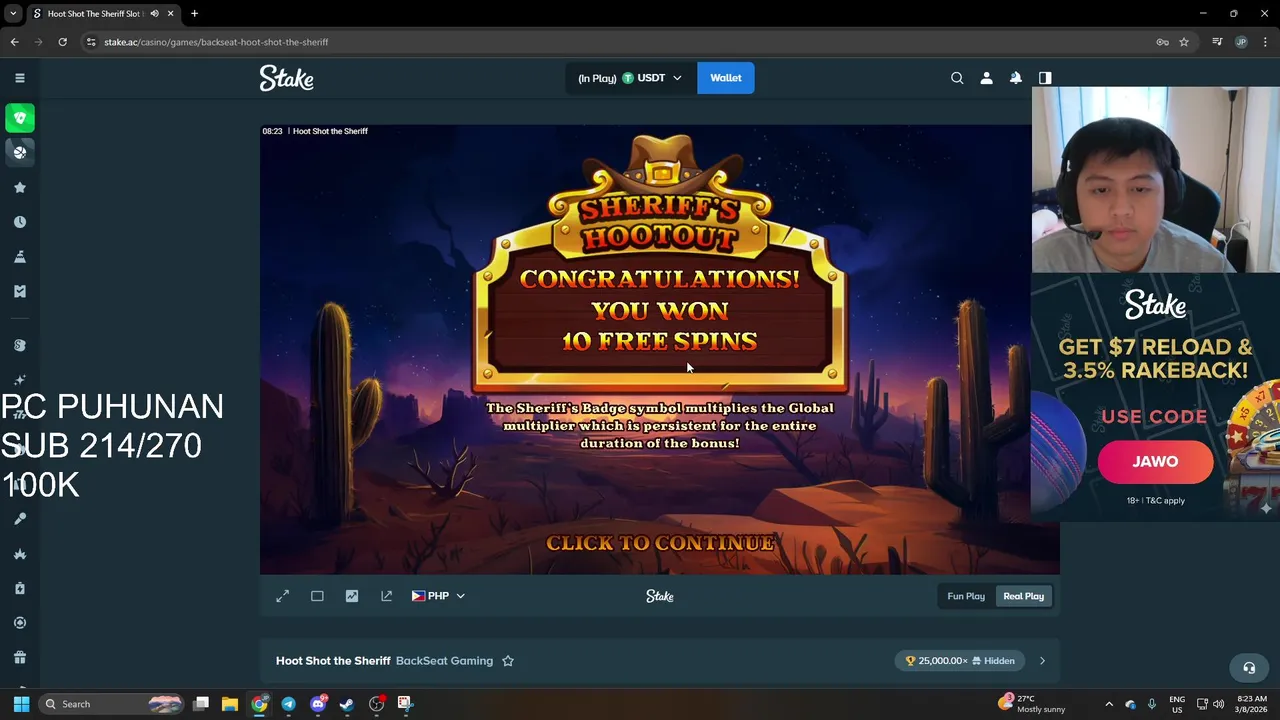Mute the tab audio speaker icon
Screen dimensions: 1280x720
154,14
